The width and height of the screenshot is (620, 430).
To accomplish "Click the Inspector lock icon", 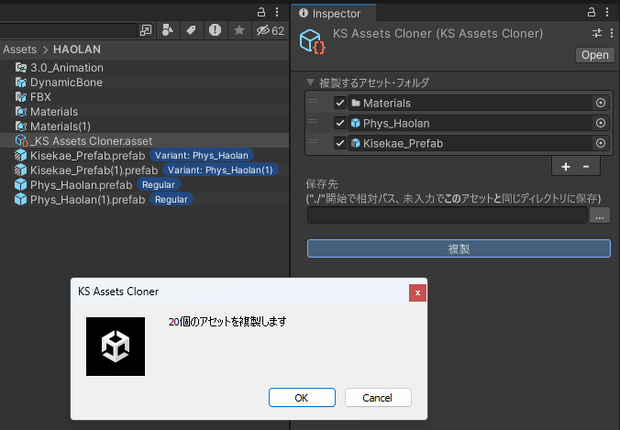I will click(591, 12).
